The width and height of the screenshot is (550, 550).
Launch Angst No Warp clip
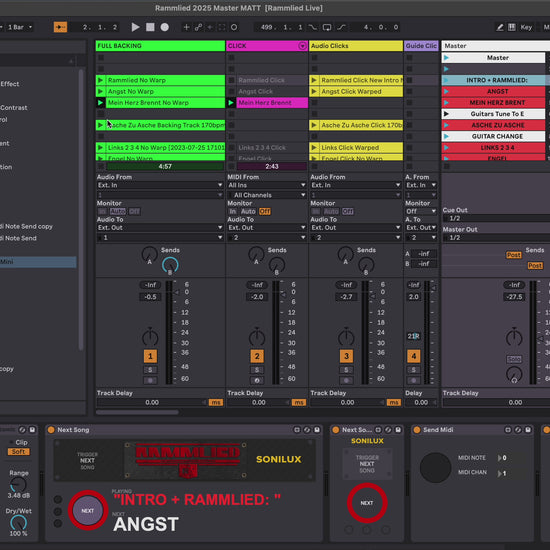tap(100, 92)
